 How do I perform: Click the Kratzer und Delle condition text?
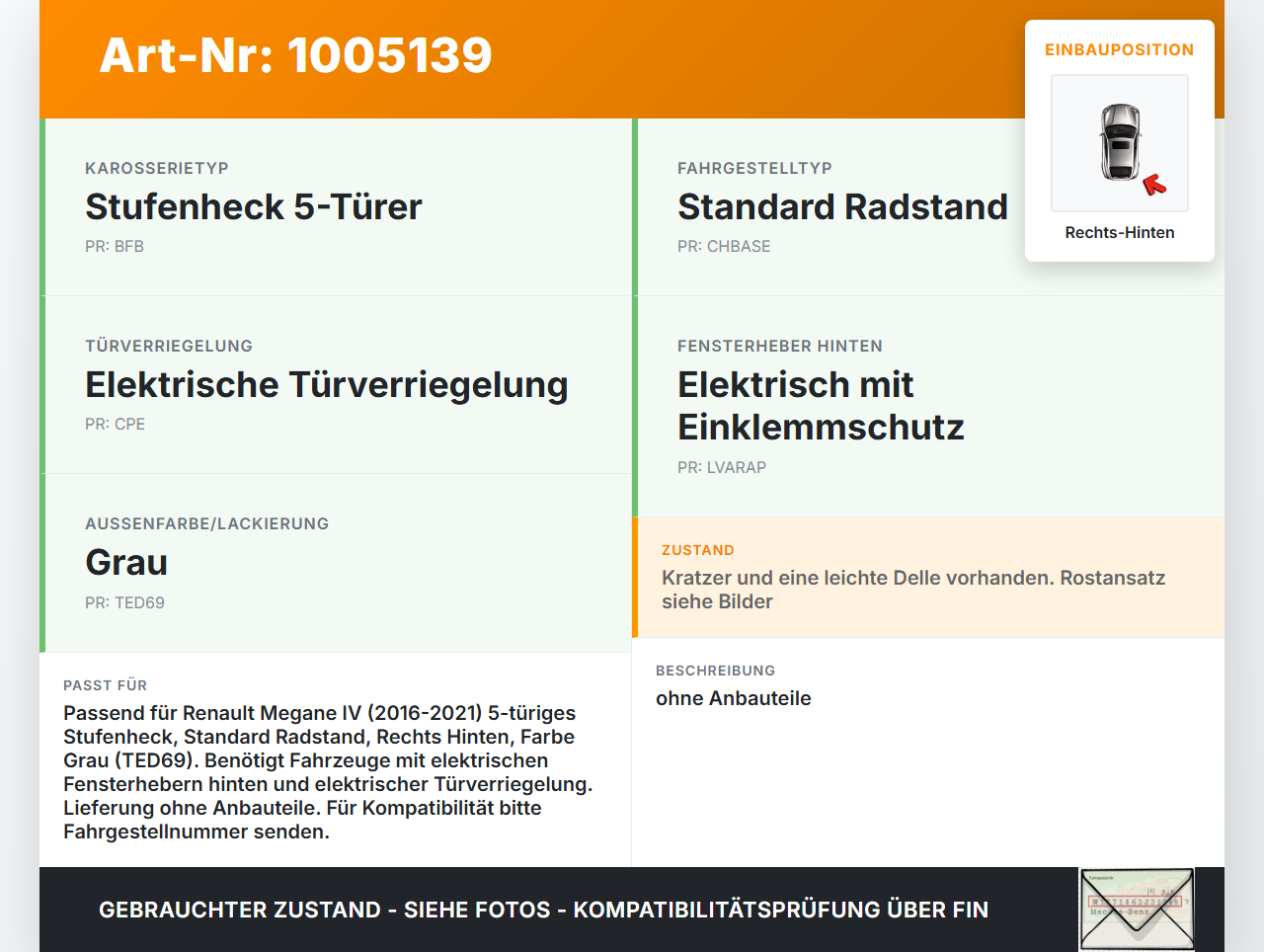click(913, 590)
